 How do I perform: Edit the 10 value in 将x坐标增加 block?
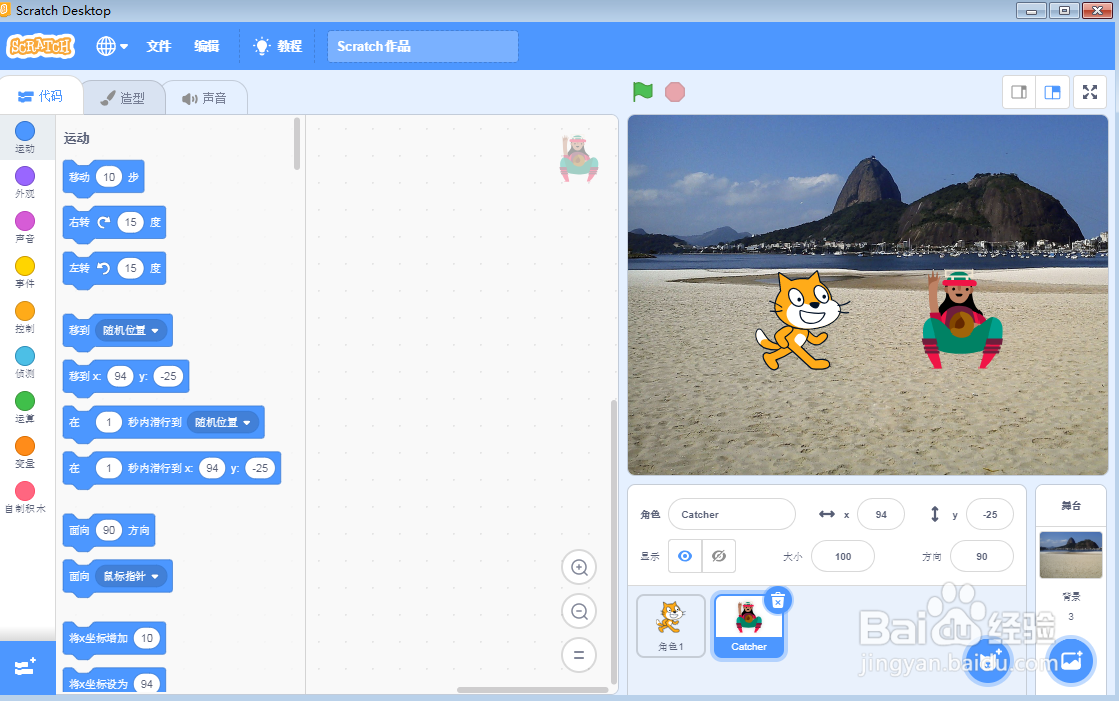[x=147, y=638]
